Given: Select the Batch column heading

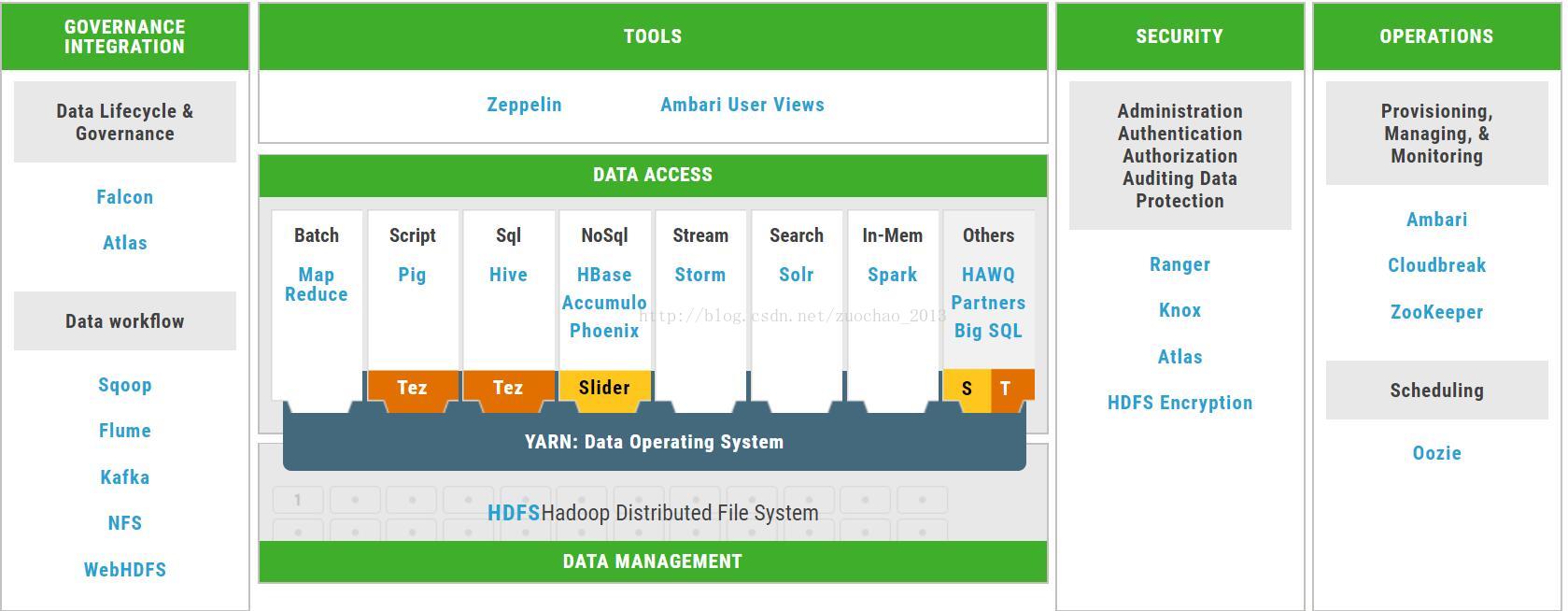Looking at the screenshot, I should click(317, 235).
